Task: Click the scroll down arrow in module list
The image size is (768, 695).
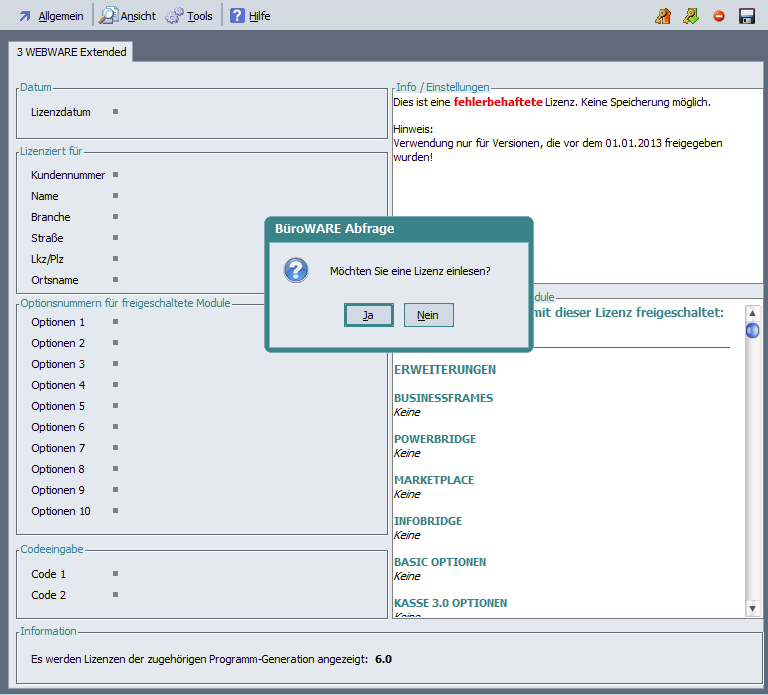Action: click(752, 609)
